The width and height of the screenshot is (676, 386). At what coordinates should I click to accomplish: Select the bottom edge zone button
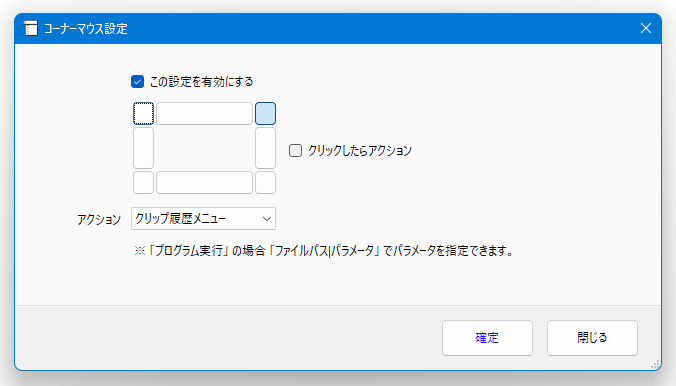[x=204, y=182]
